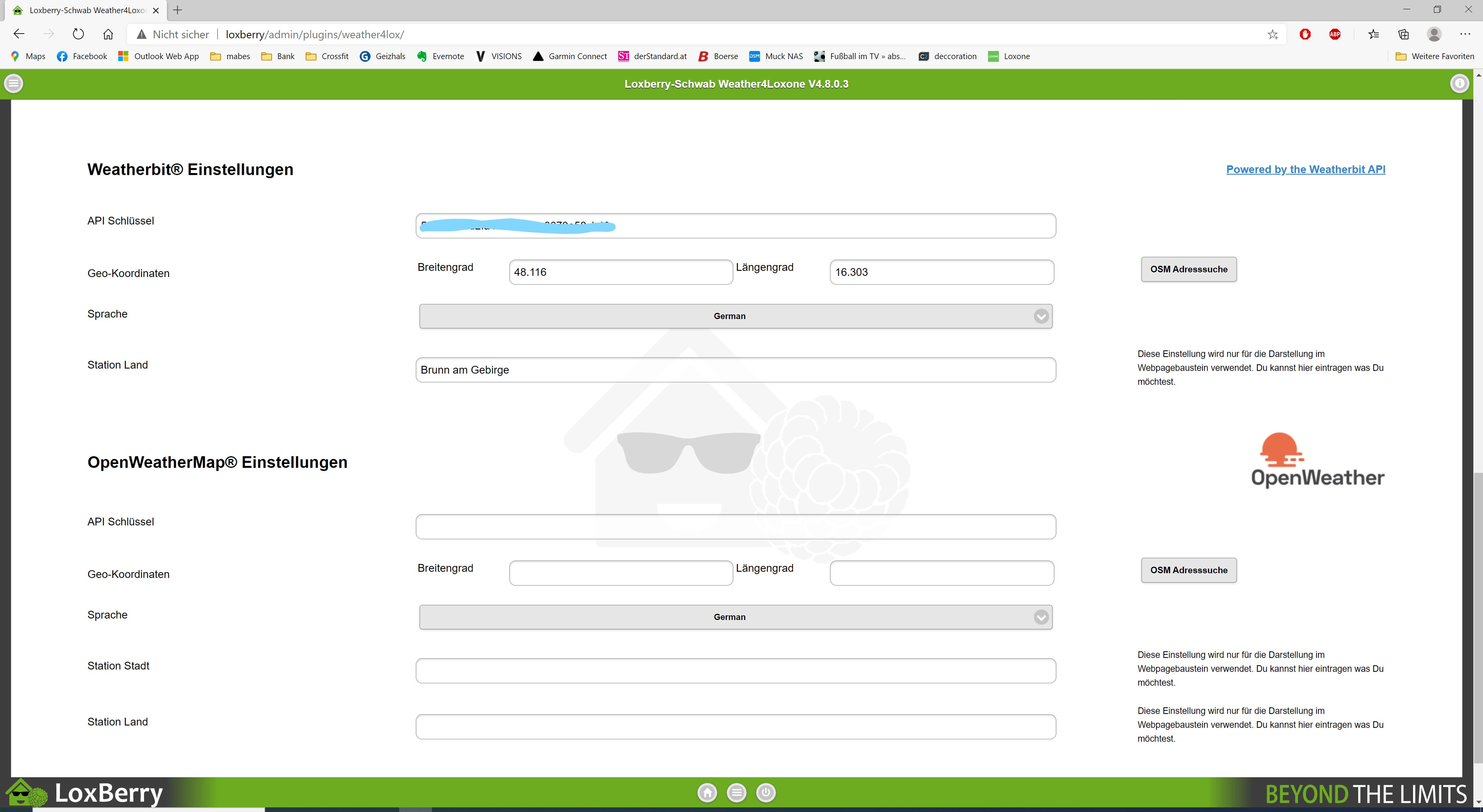The image size is (1483, 812).
Task: Click the OpenWeatherMap API Schlüssel field
Action: 735,527
